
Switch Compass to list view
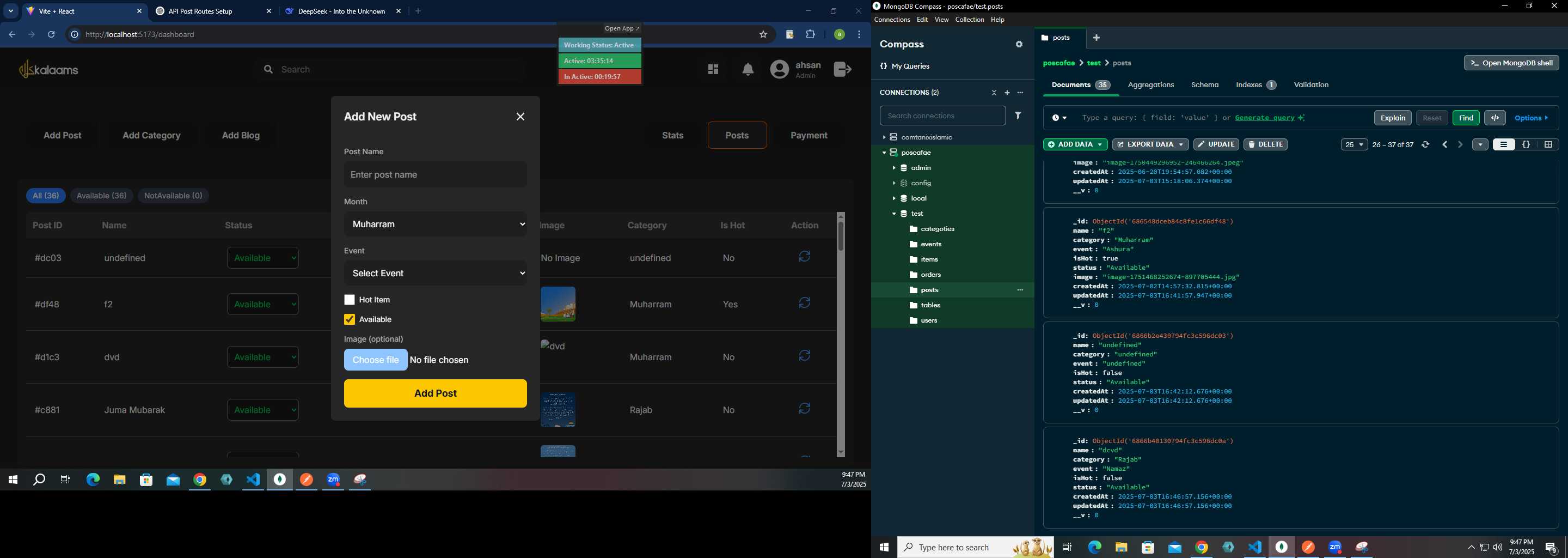pyautogui.click(x=1503, y=144)
